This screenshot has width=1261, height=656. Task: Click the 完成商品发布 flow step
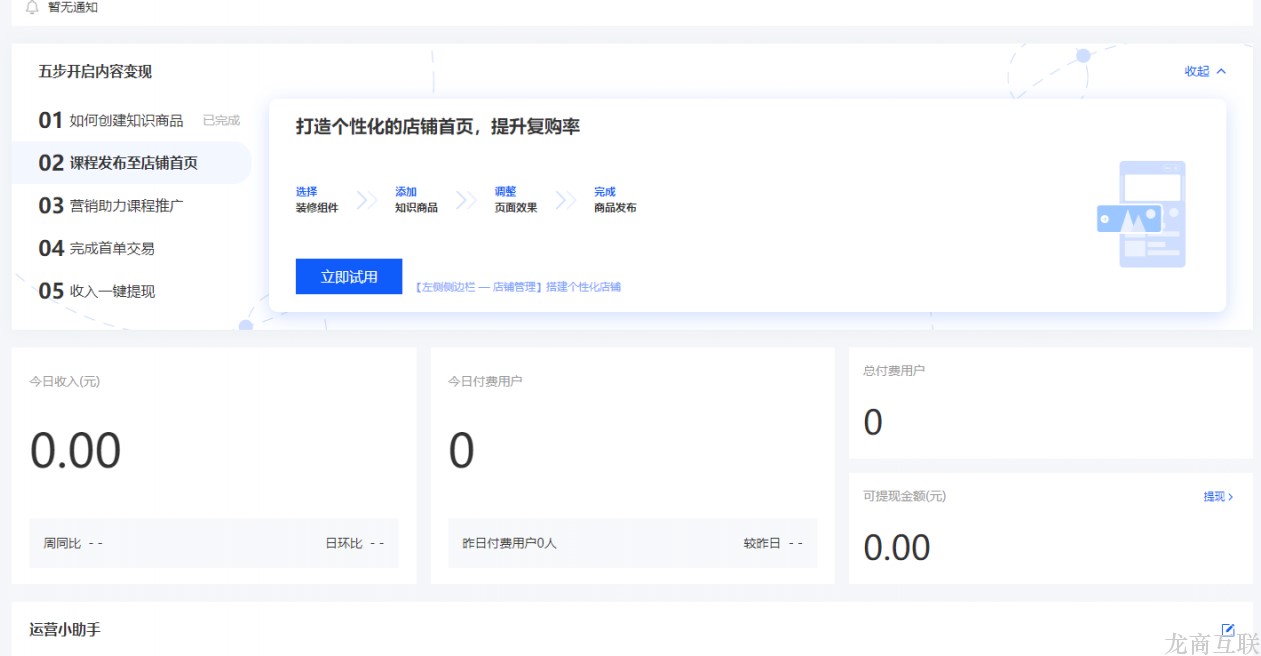tap(613, 197)
